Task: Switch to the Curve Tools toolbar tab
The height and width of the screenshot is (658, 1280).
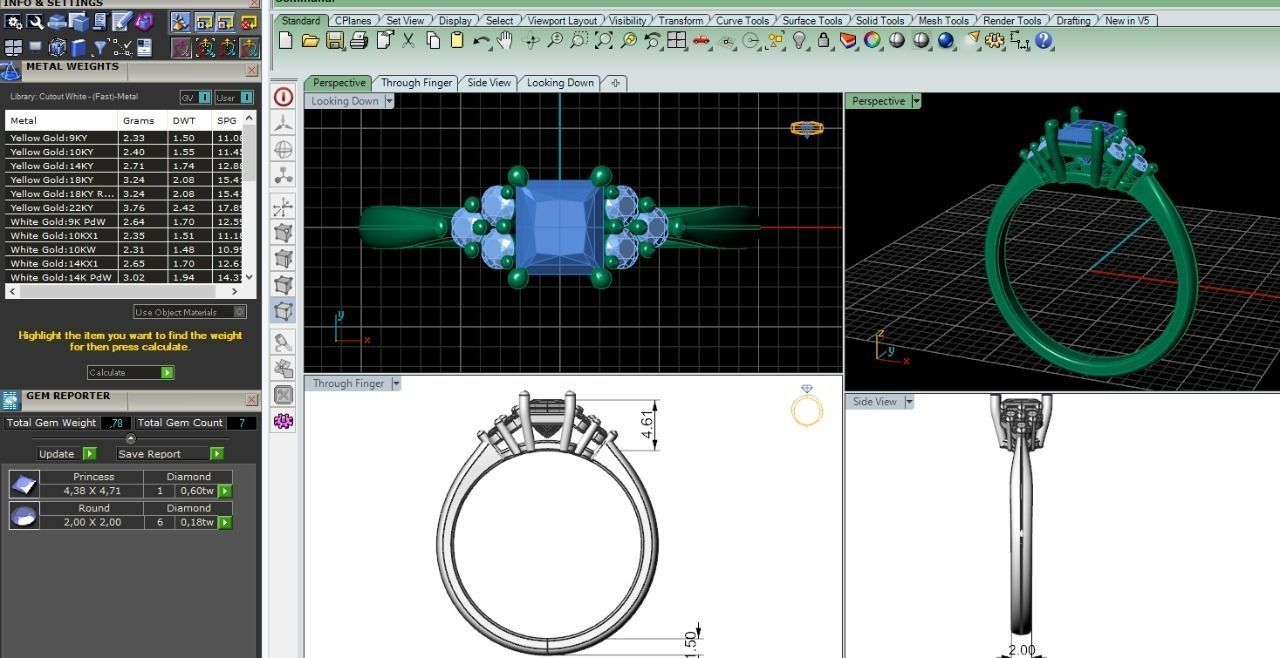Action: click(x=742, y=20)
